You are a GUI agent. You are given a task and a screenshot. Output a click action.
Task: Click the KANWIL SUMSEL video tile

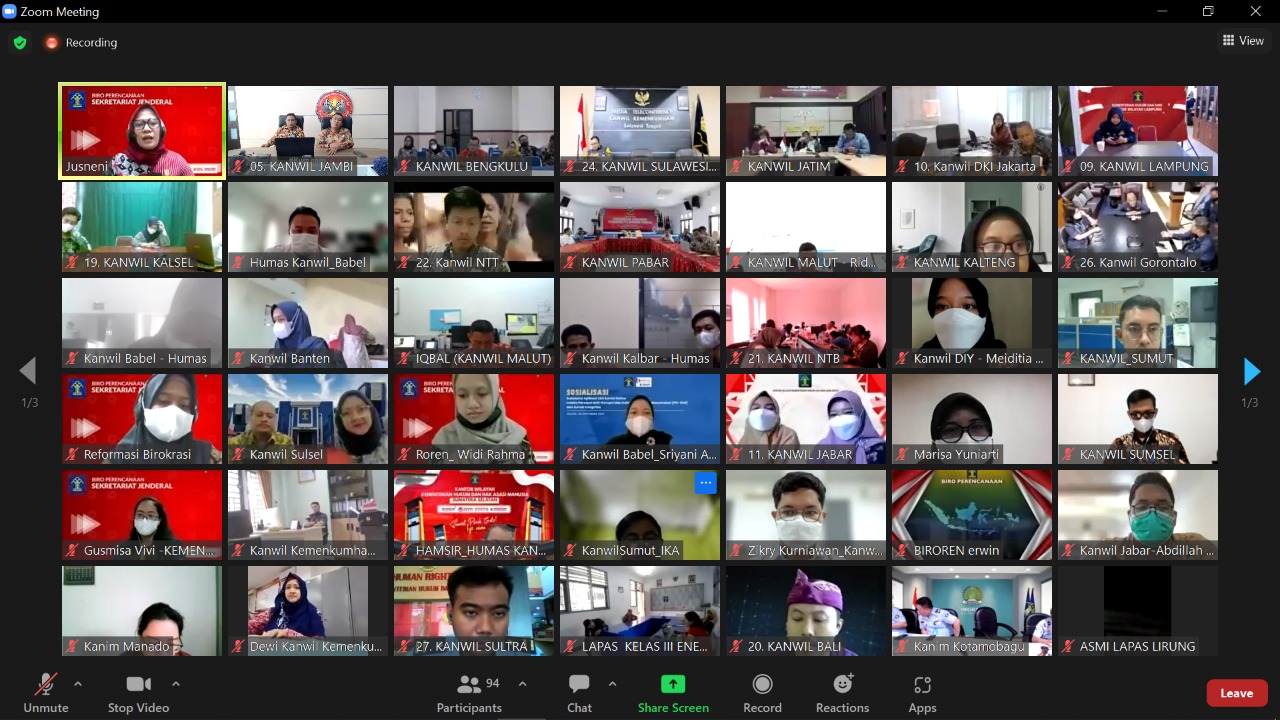[1138, 419]
